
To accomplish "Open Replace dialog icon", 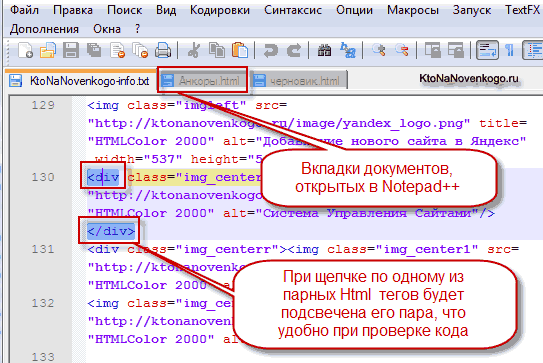I will point(347,51).
